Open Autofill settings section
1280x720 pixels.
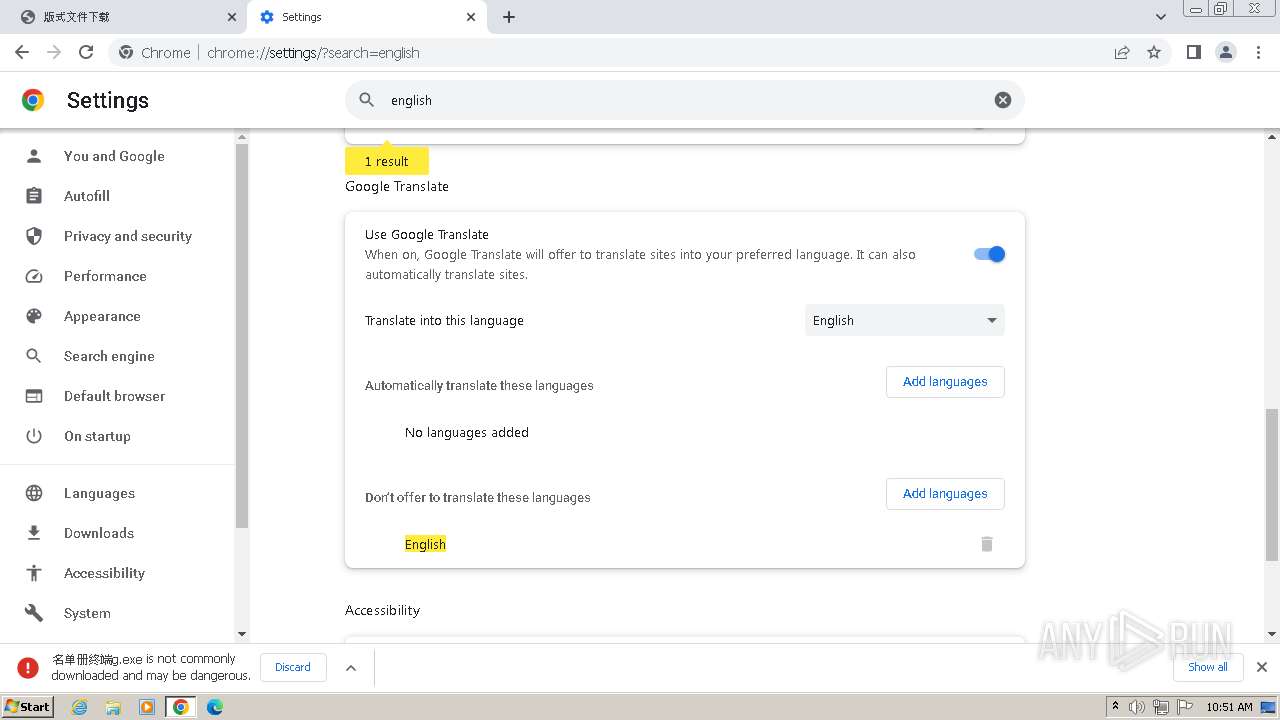[87, 196]
